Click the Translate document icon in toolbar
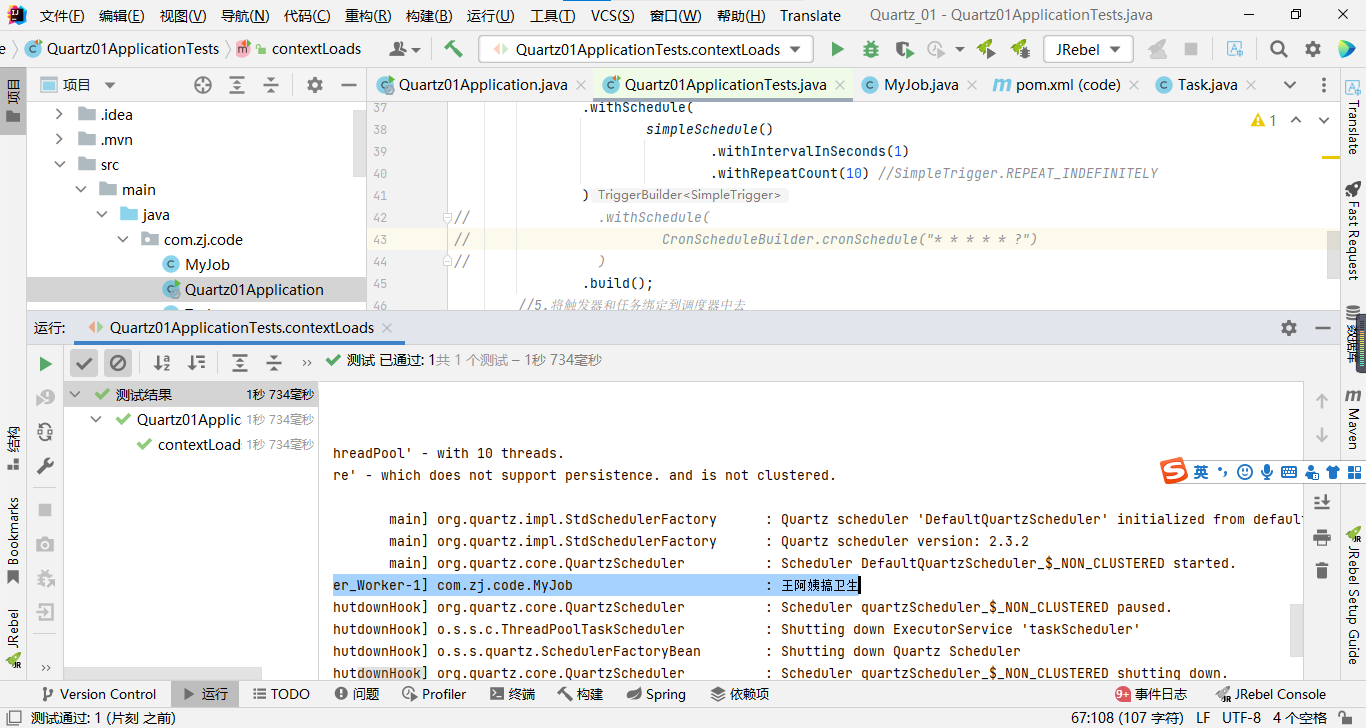 pyautogui.click(x=1235, y=49)
